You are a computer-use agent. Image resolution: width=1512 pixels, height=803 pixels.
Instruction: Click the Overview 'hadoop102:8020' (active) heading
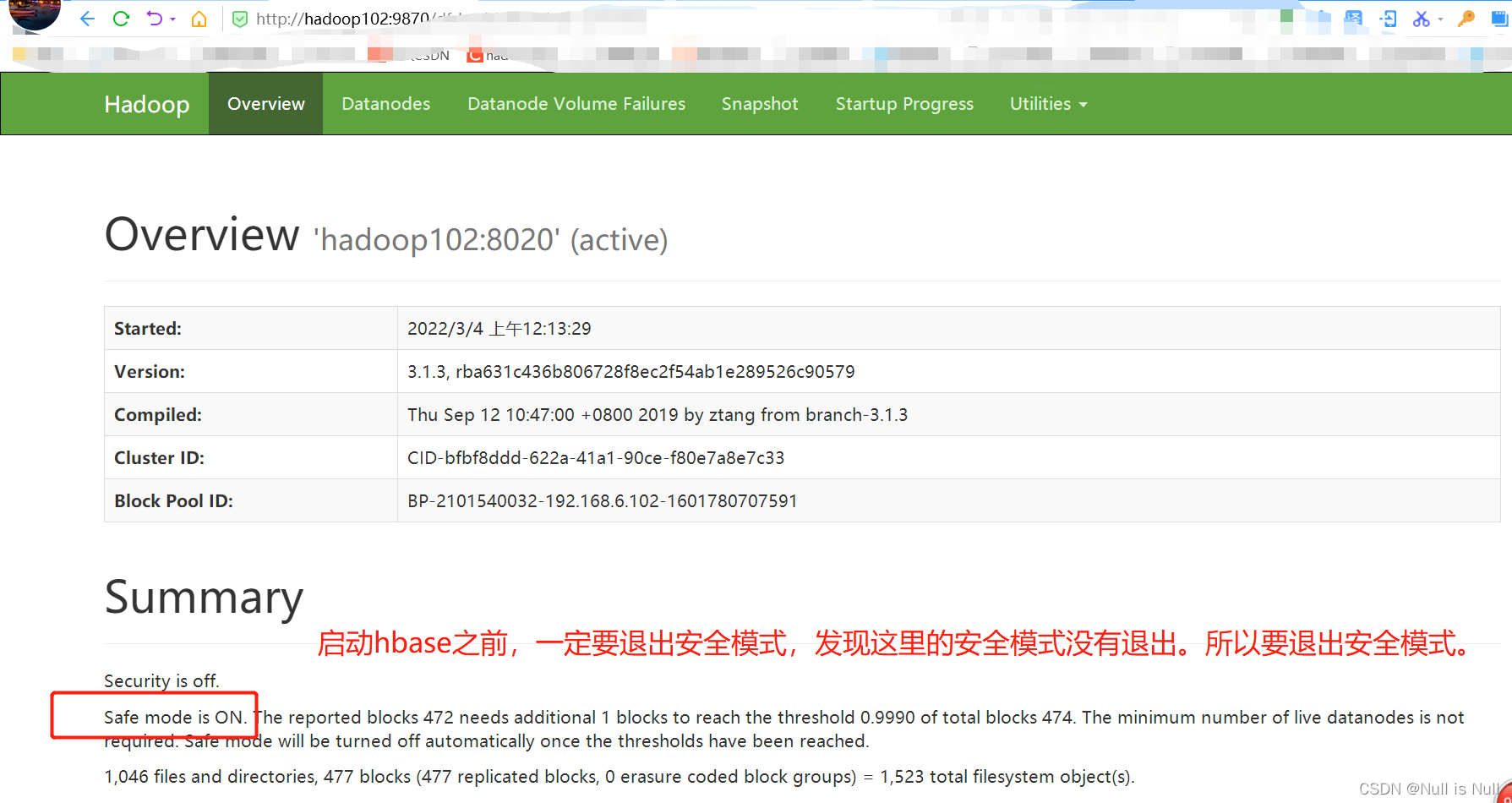(x=386, y=235)
